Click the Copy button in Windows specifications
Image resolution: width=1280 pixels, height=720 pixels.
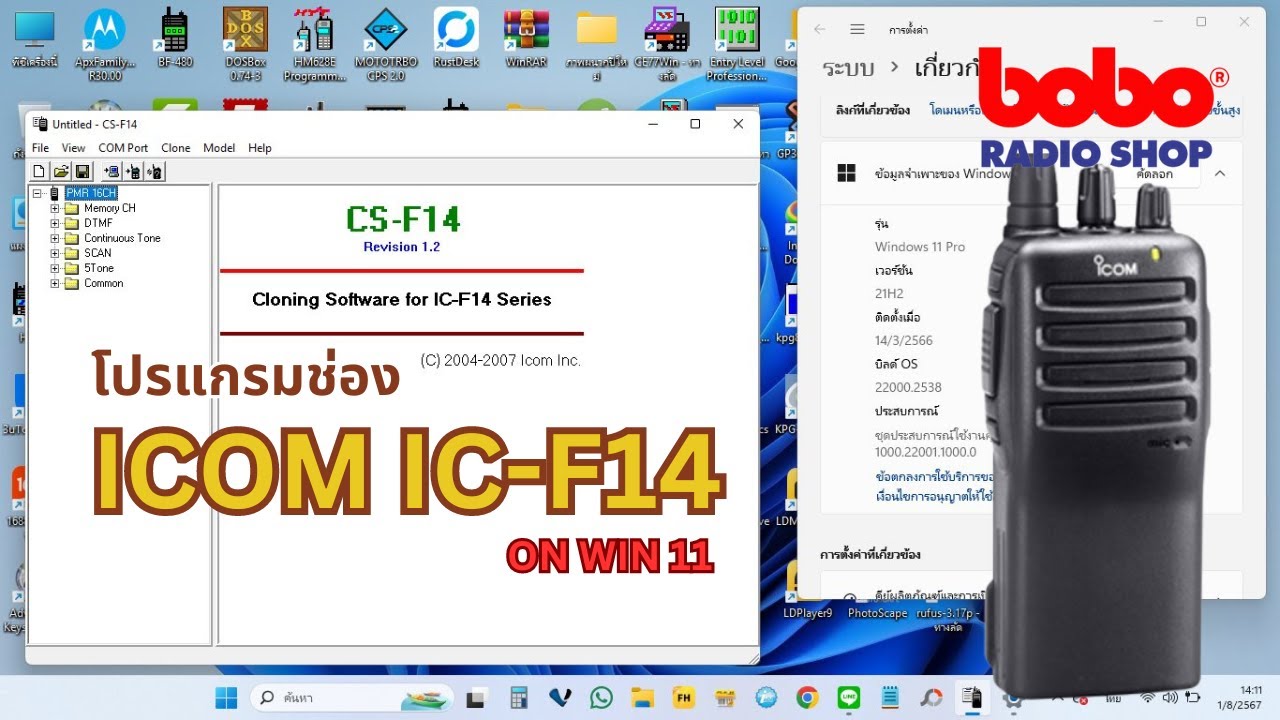(x=1155, y=173)
